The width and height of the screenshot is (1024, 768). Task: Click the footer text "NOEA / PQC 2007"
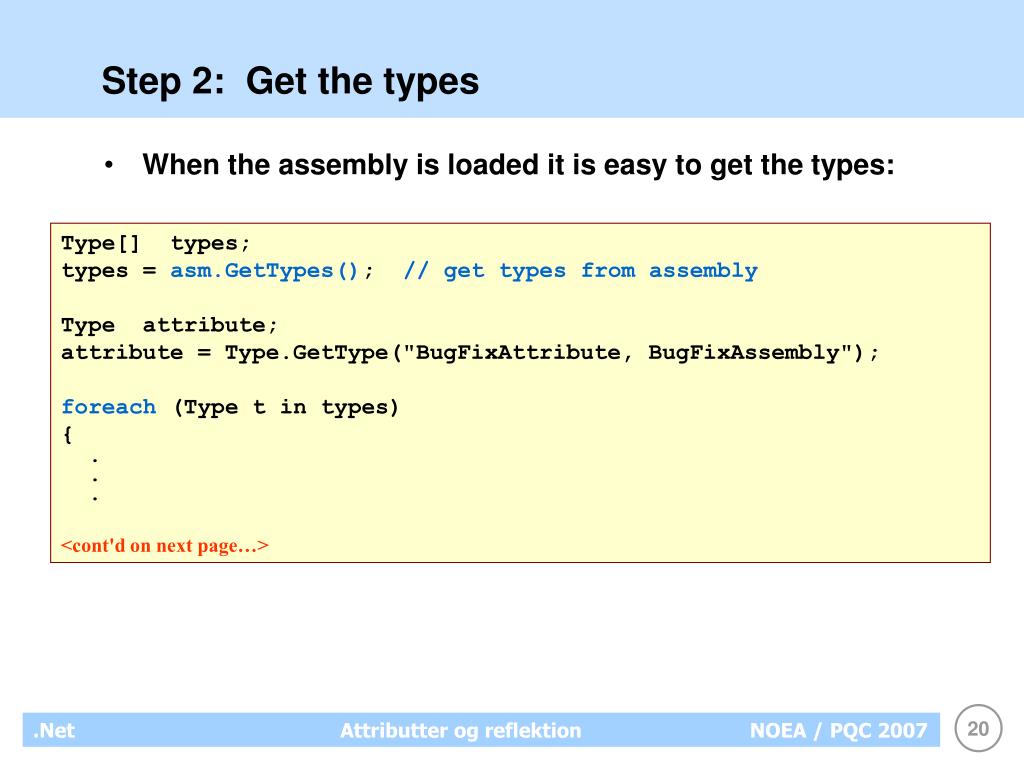(839, 730)
